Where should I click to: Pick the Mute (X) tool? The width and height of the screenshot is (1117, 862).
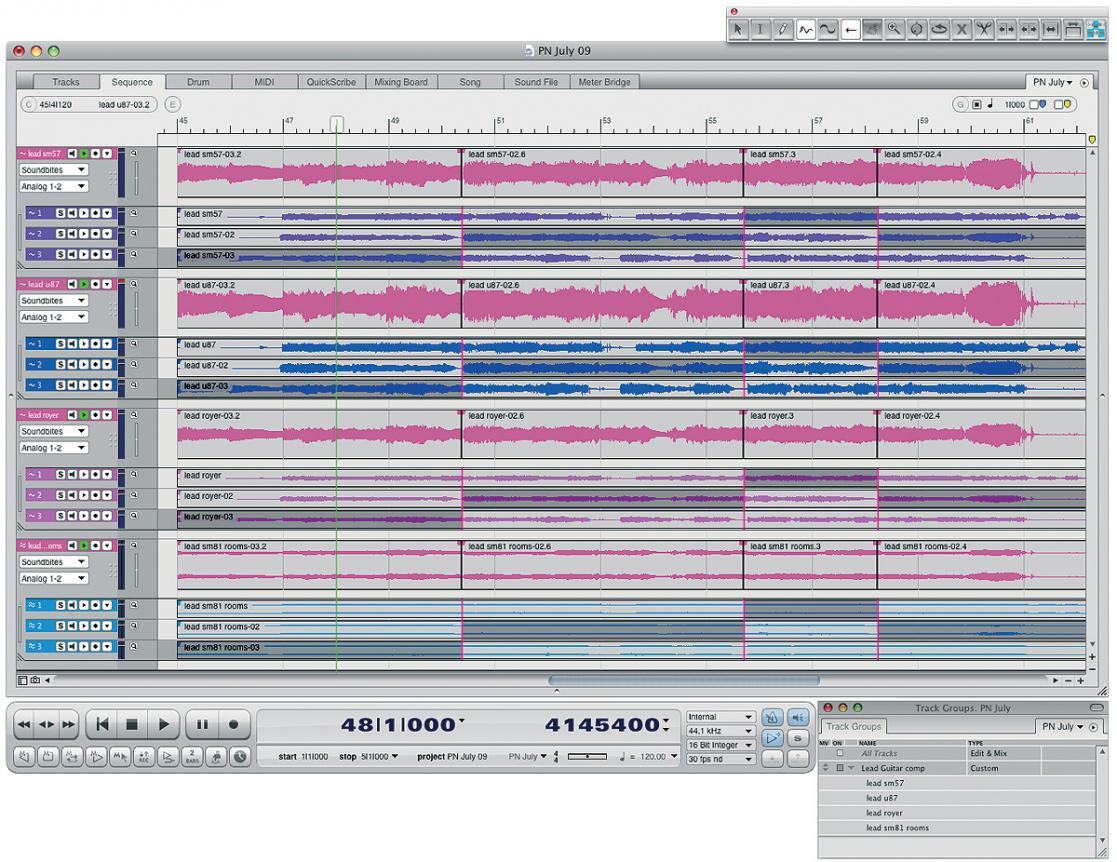pyautogui.click(x=962, y=30)
